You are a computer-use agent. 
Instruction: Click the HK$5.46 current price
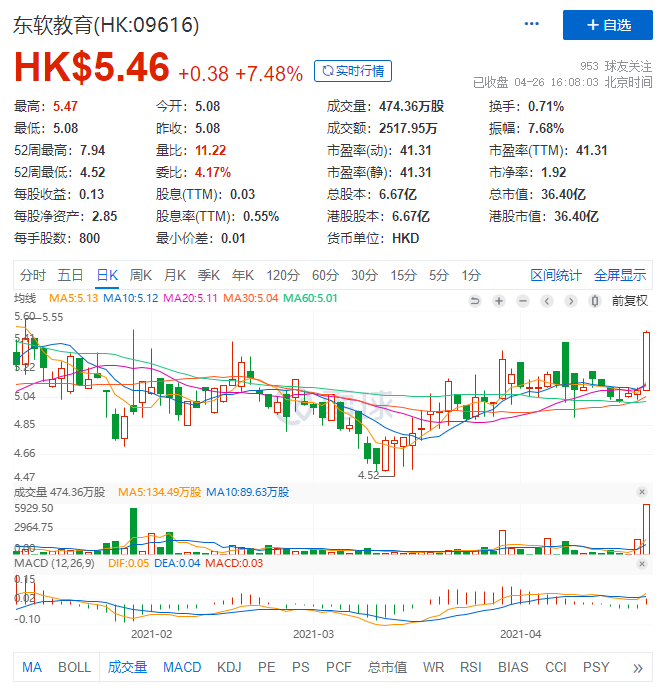pyautogui.click(x=92, y=67)
